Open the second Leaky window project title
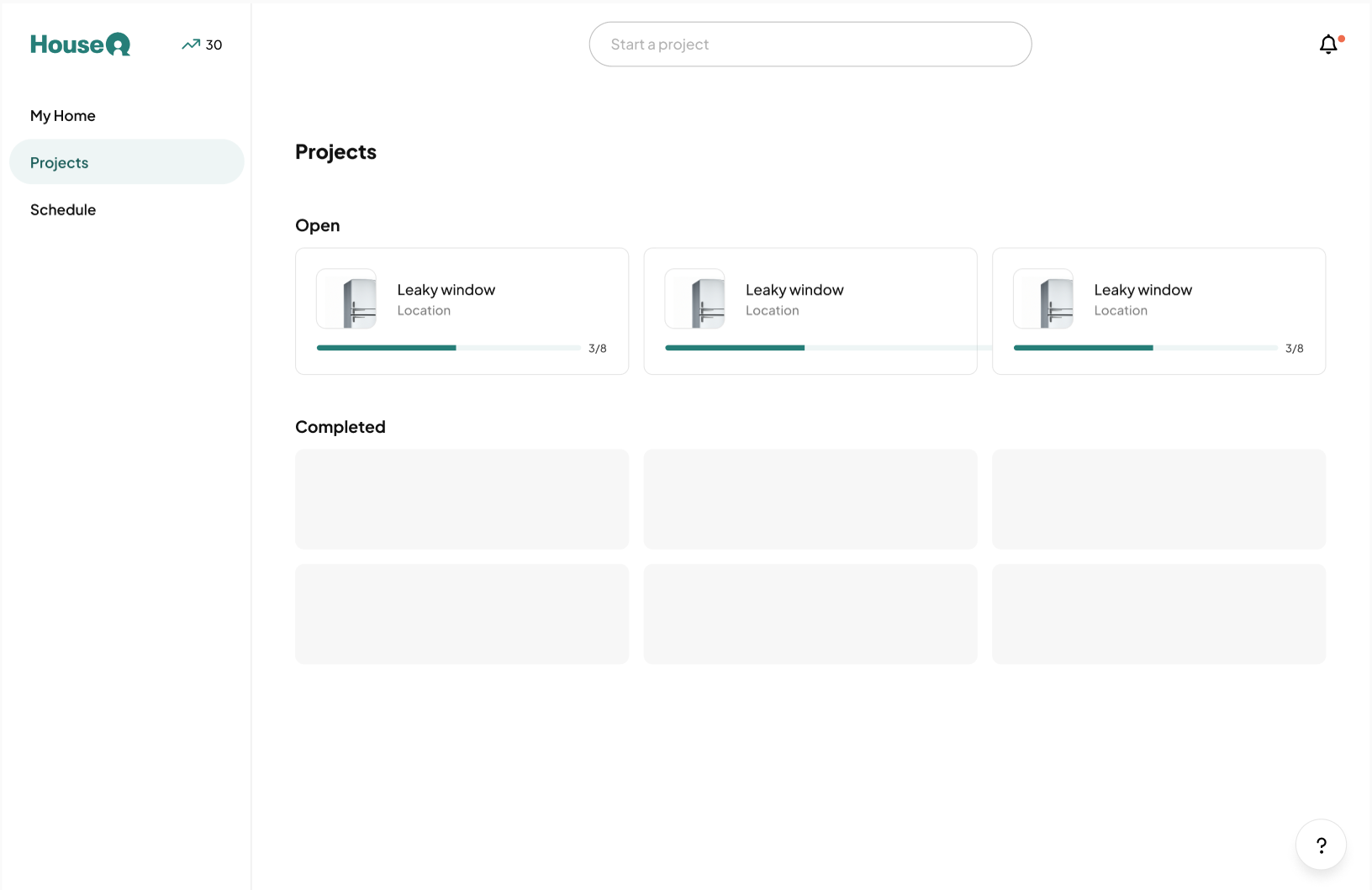The width and height of the screenshot is (1372, 890). tap(794, 290)
